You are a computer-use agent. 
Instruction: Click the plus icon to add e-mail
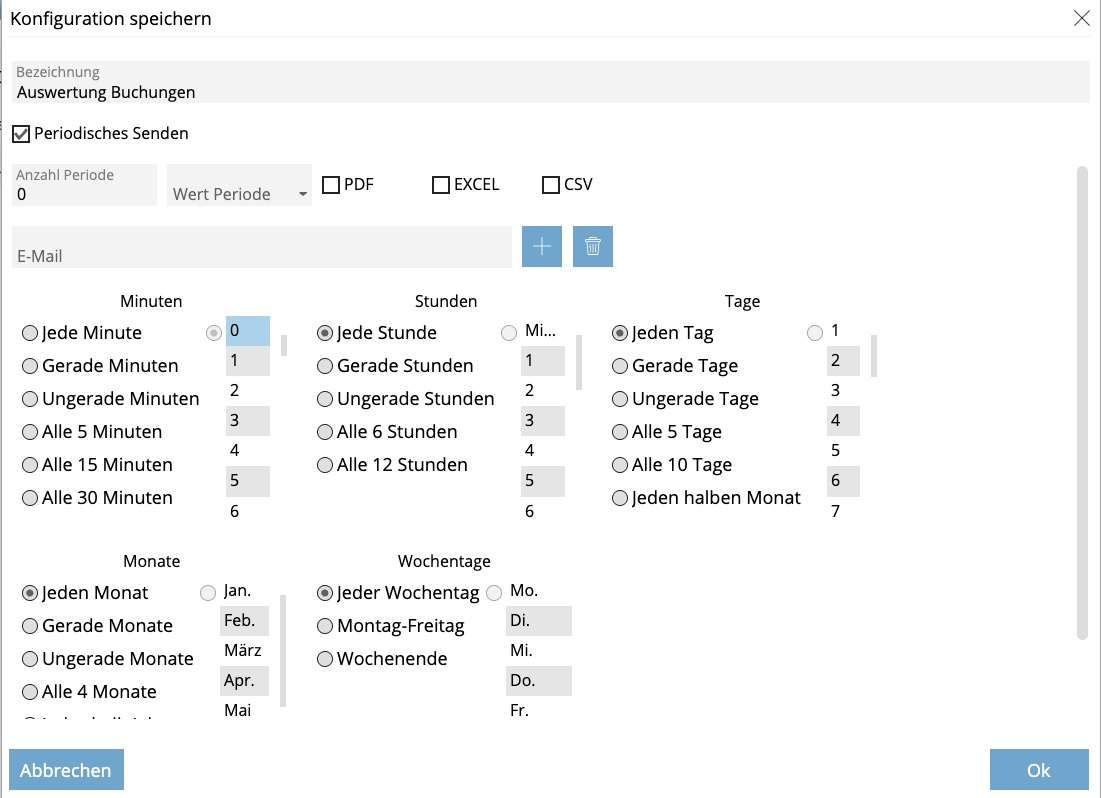[542, 246]
